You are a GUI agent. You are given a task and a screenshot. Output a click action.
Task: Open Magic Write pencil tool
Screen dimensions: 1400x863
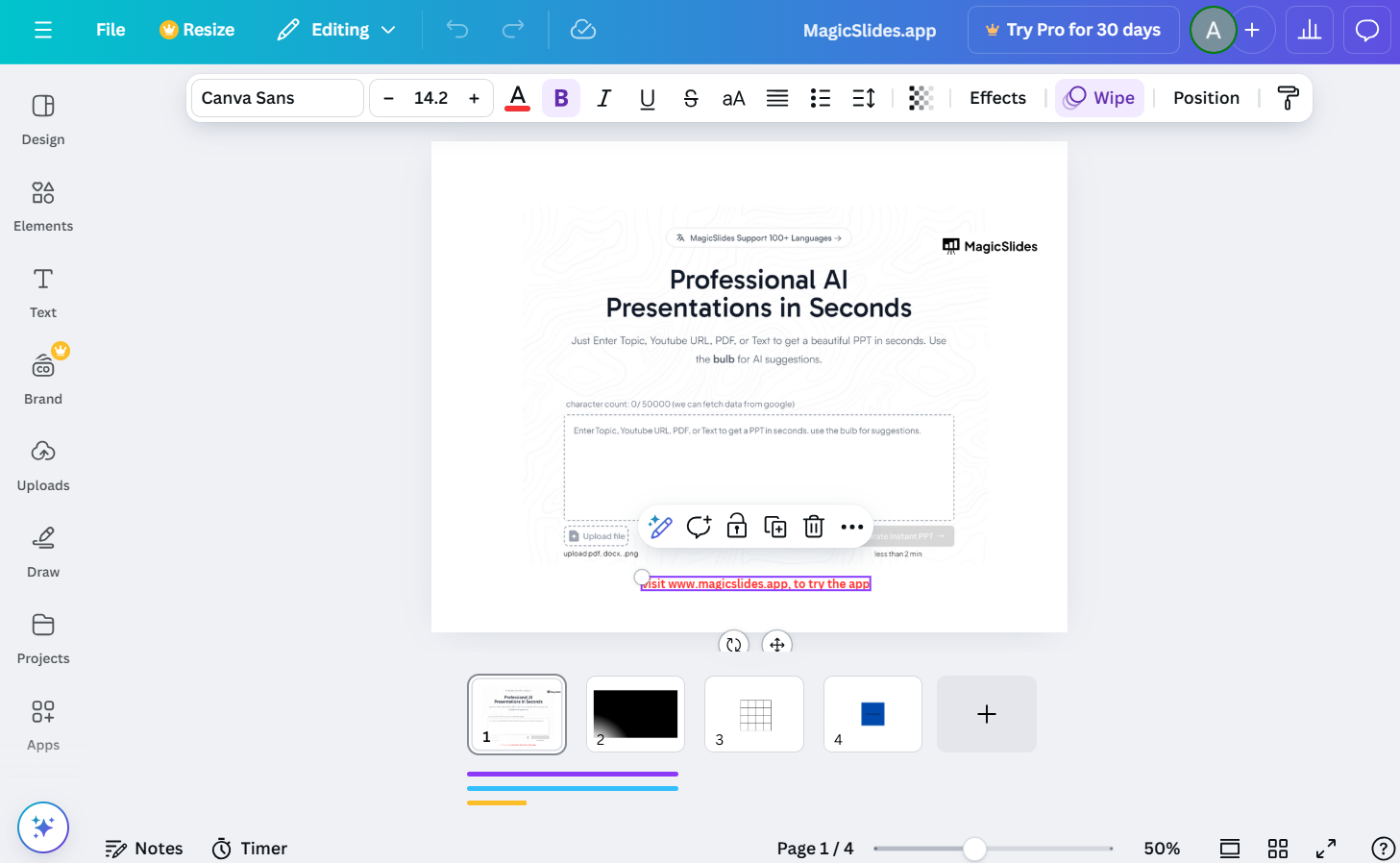pos(660,527)
